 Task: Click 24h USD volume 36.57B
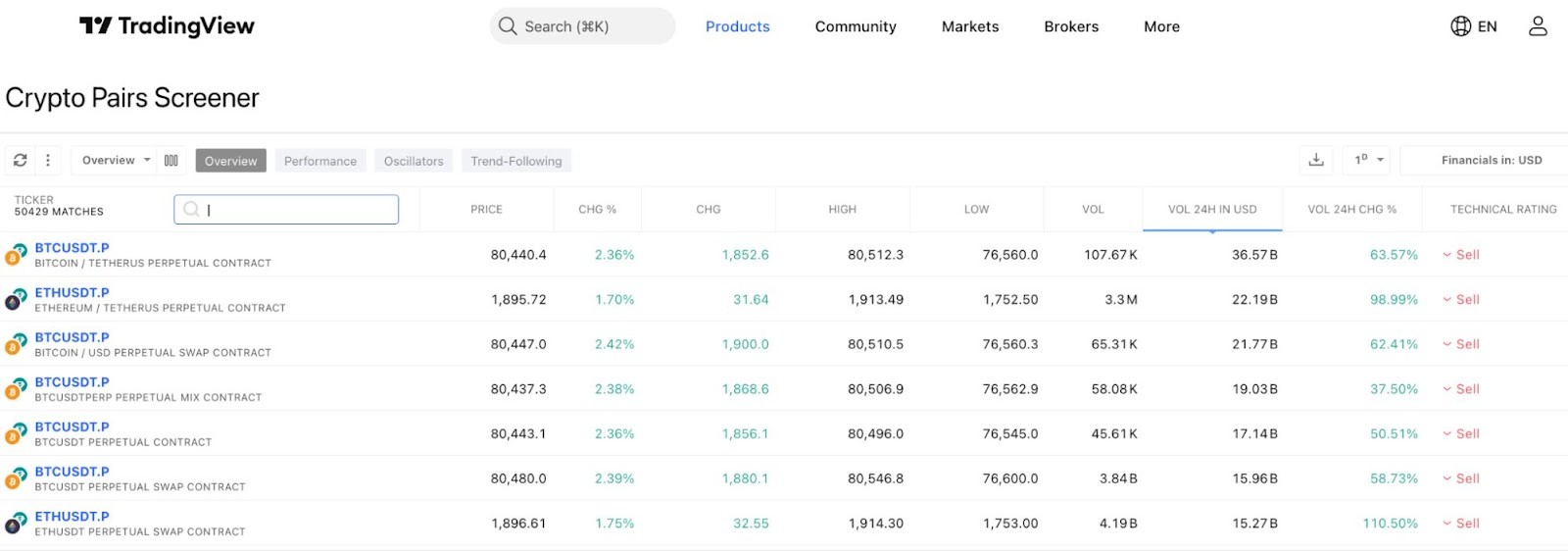coord(1255,255)
